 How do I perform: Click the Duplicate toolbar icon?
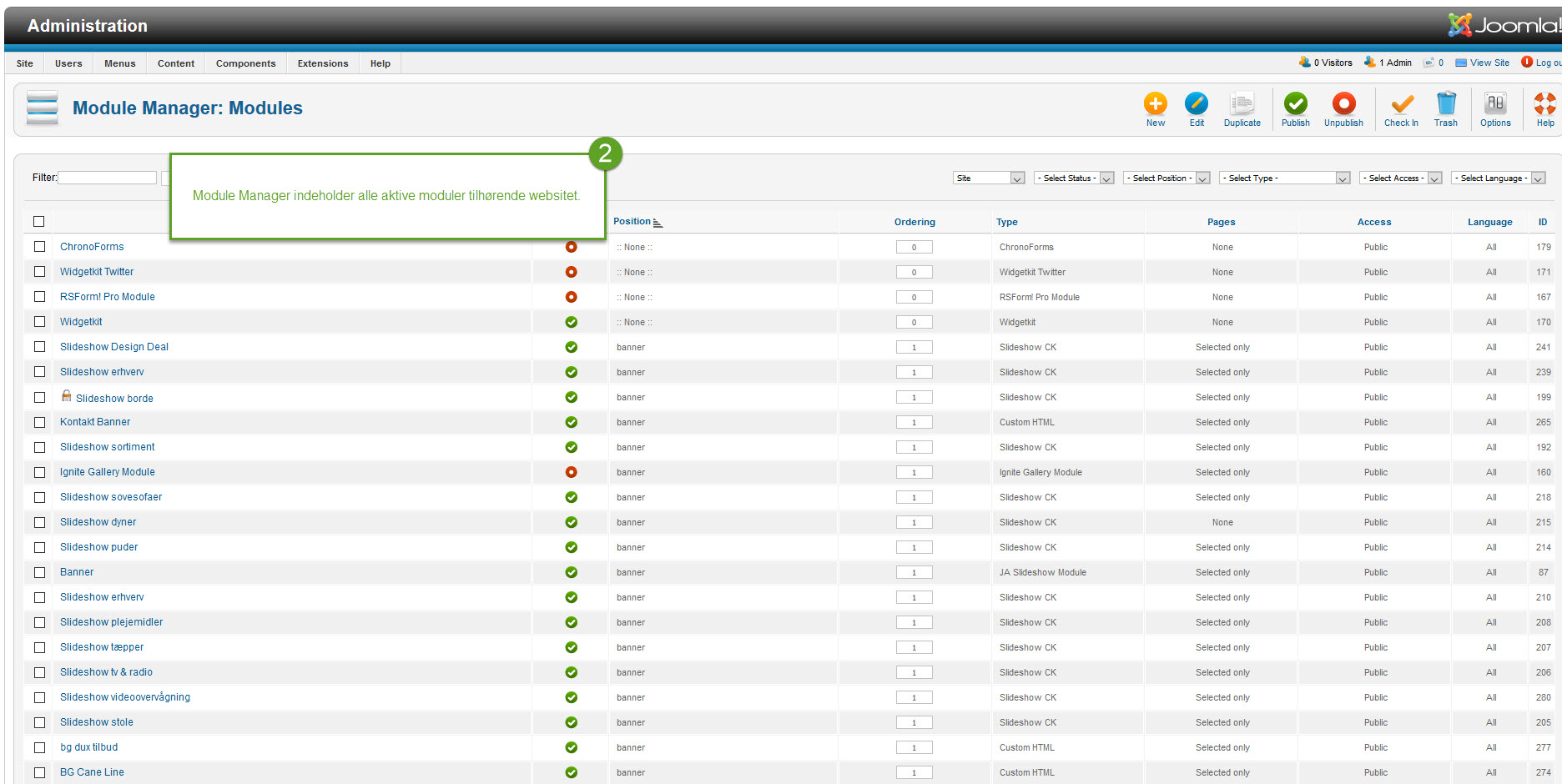(1242, 103)
